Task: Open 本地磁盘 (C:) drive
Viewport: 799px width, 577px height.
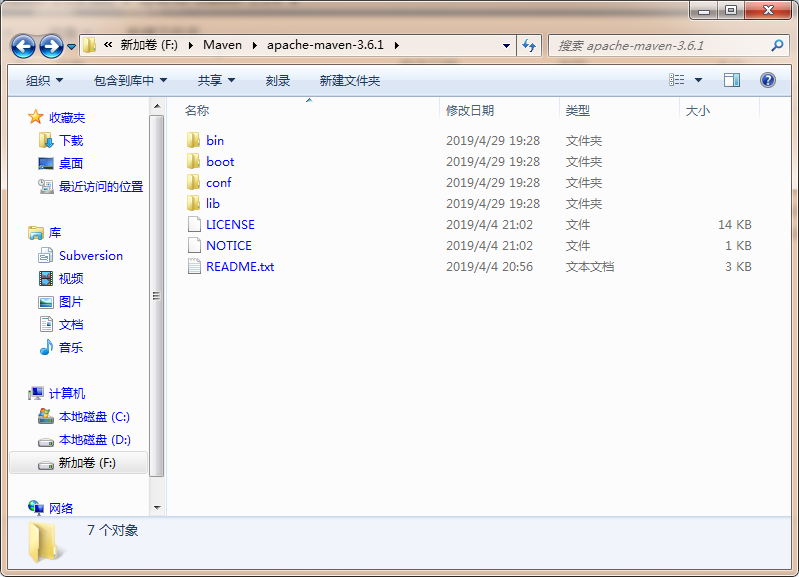Action: 94,417
